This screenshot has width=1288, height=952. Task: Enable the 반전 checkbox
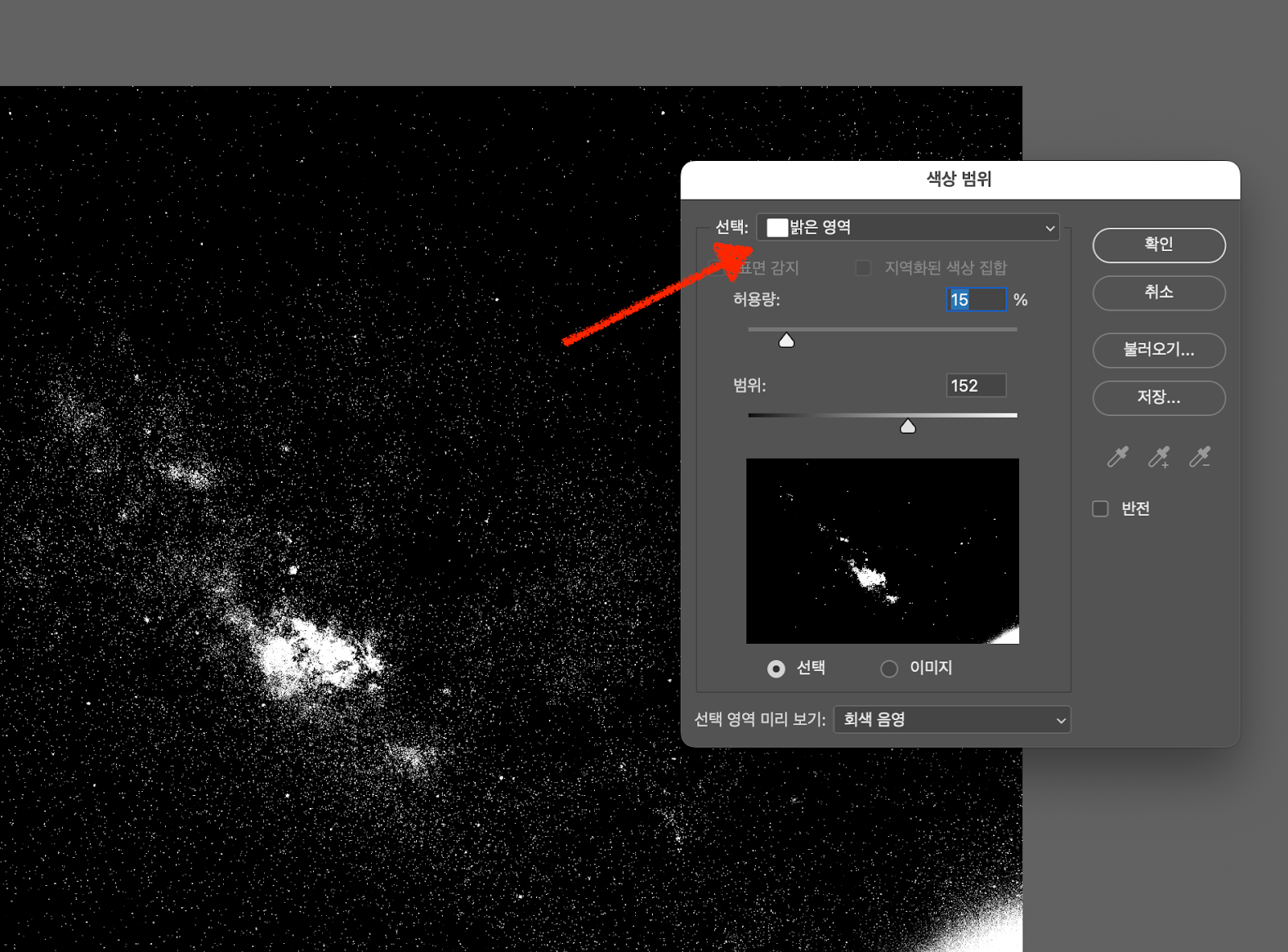[1100, 509]
